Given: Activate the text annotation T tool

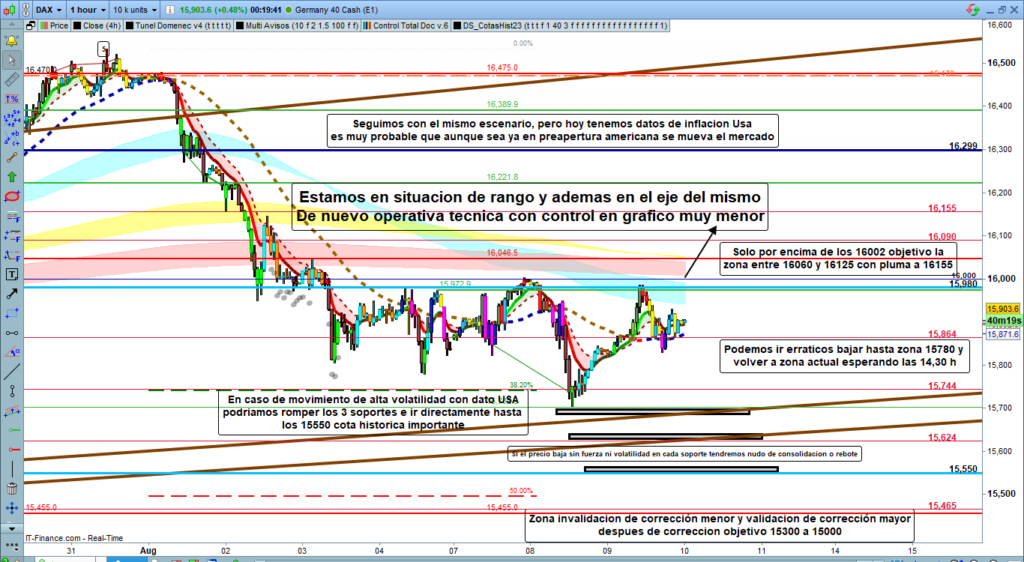Looking at the screenshot, I should [x=12, y=274].
